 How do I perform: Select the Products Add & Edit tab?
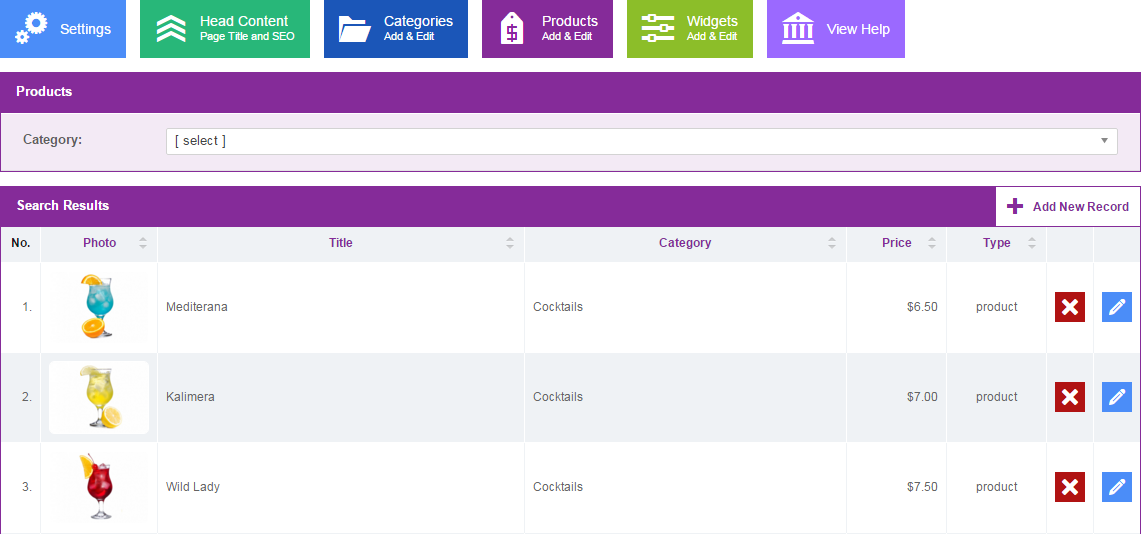[547, 29]
